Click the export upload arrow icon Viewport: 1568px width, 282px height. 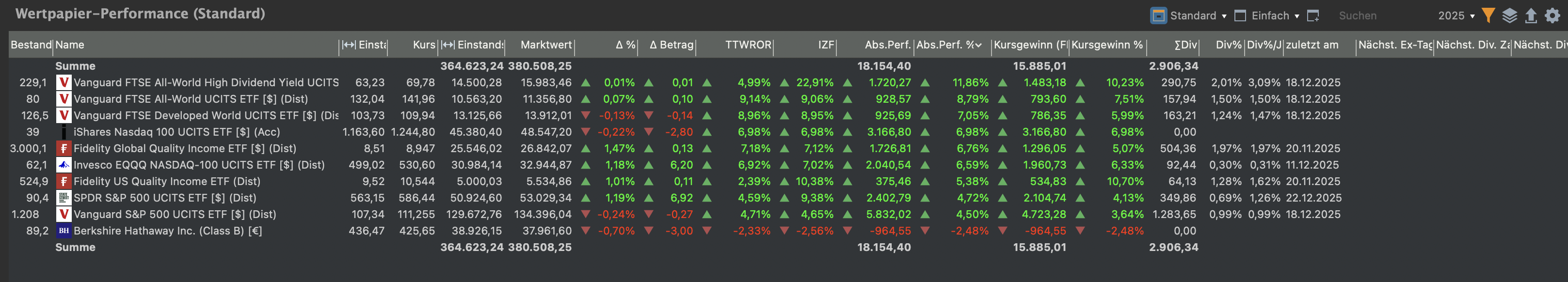(1530, 16)
